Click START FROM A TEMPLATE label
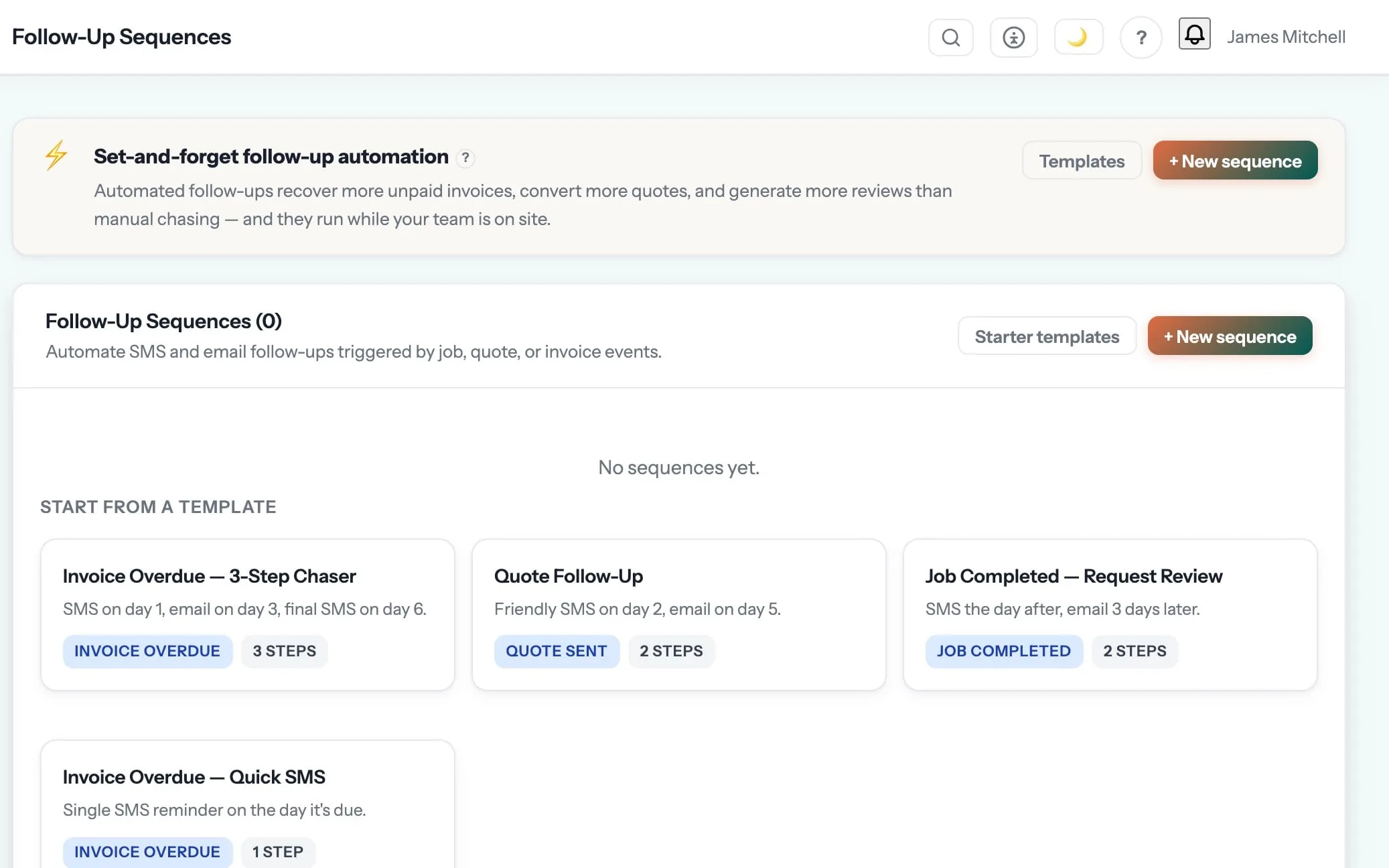This screenshot has width=1389, height=868. point(158,507)
